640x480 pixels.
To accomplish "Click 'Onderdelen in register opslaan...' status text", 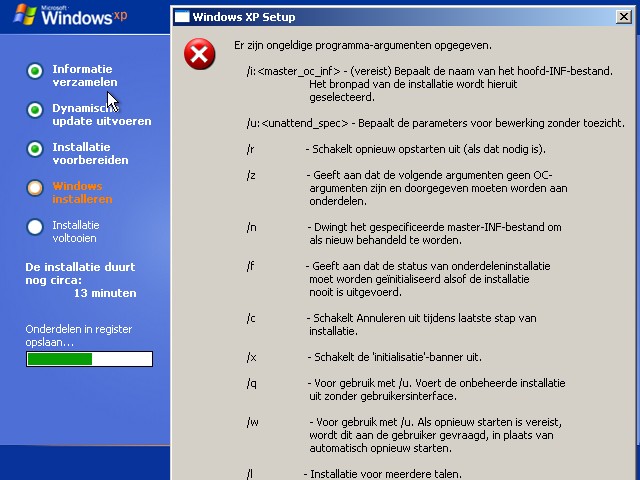I will (79, 336).
